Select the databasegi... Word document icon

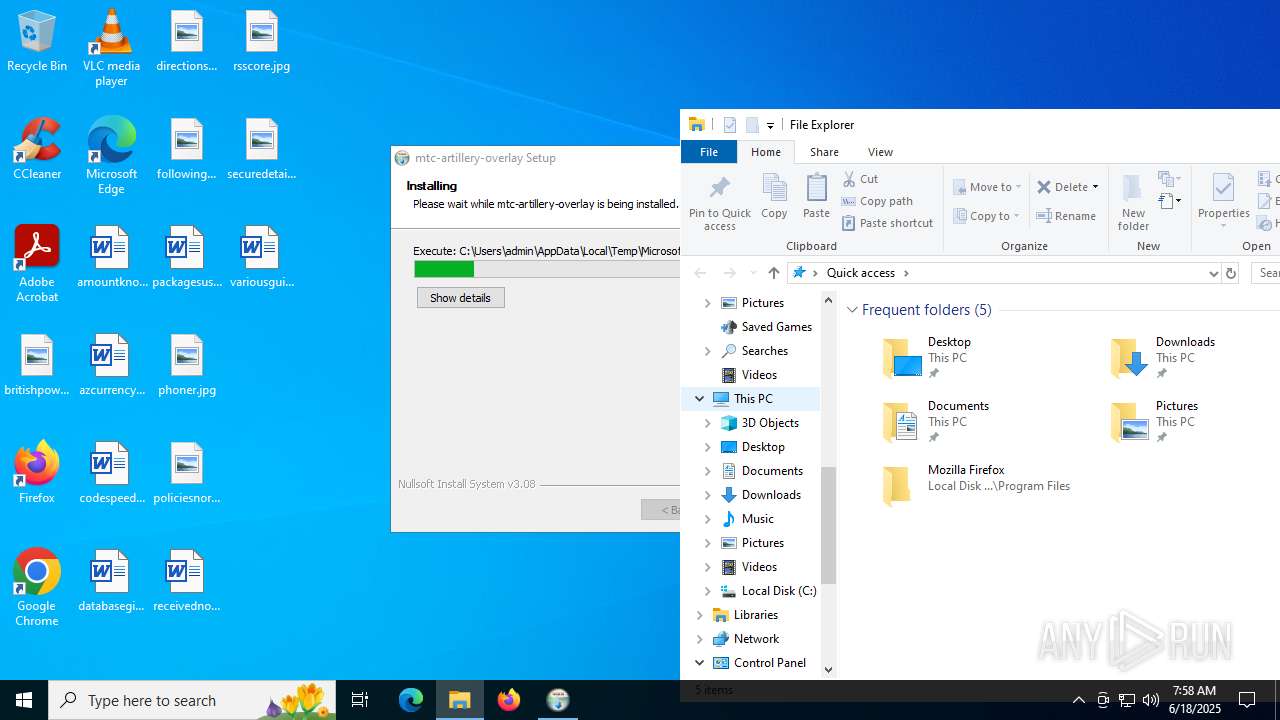click(111, 582)
